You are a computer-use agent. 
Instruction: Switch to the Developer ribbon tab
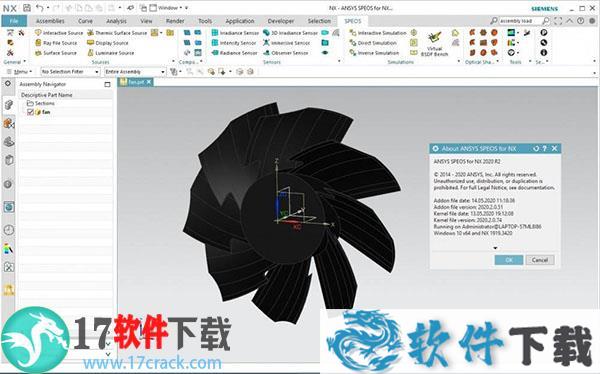point(281,21)
